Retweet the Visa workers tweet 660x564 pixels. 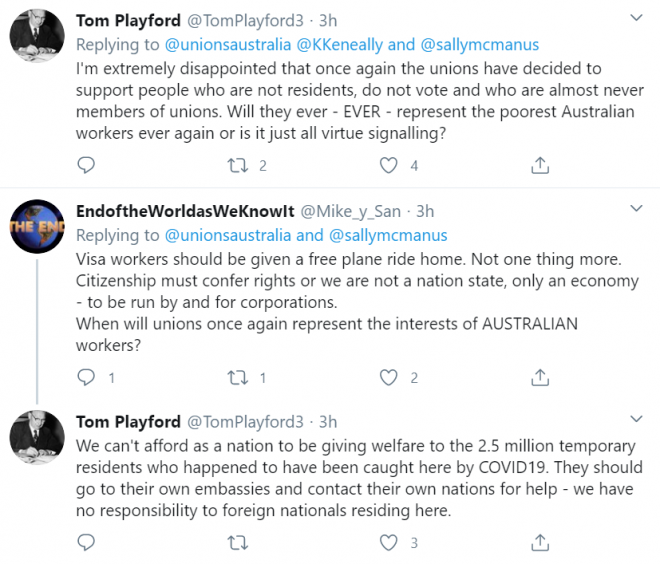[238, 378]
